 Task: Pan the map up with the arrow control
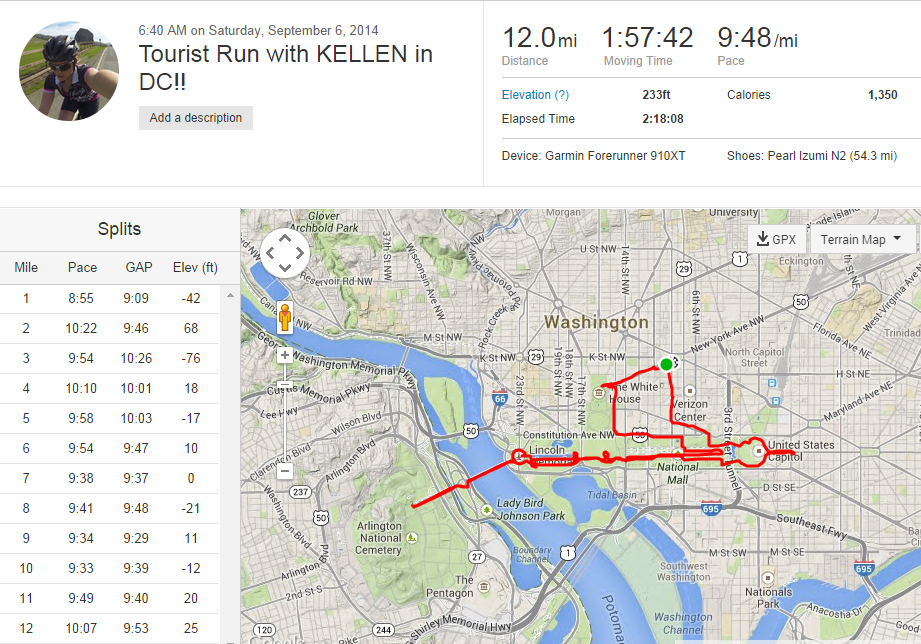(285, 238)
